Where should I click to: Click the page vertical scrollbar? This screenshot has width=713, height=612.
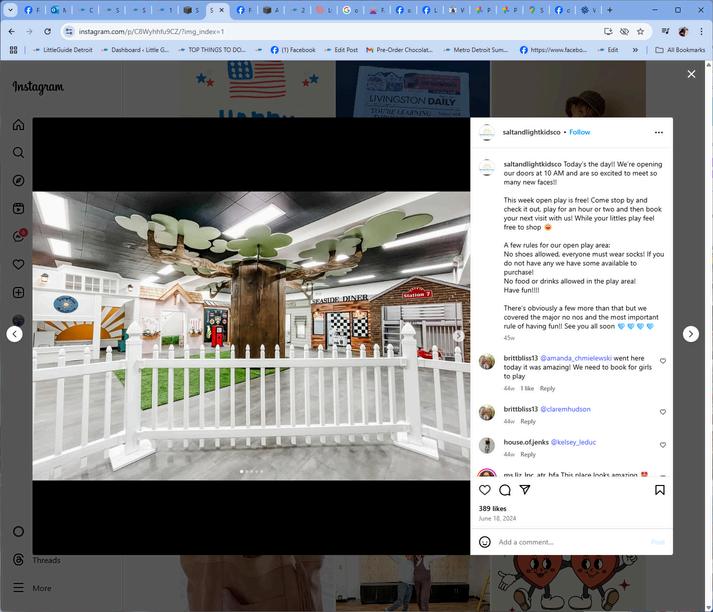709,336
